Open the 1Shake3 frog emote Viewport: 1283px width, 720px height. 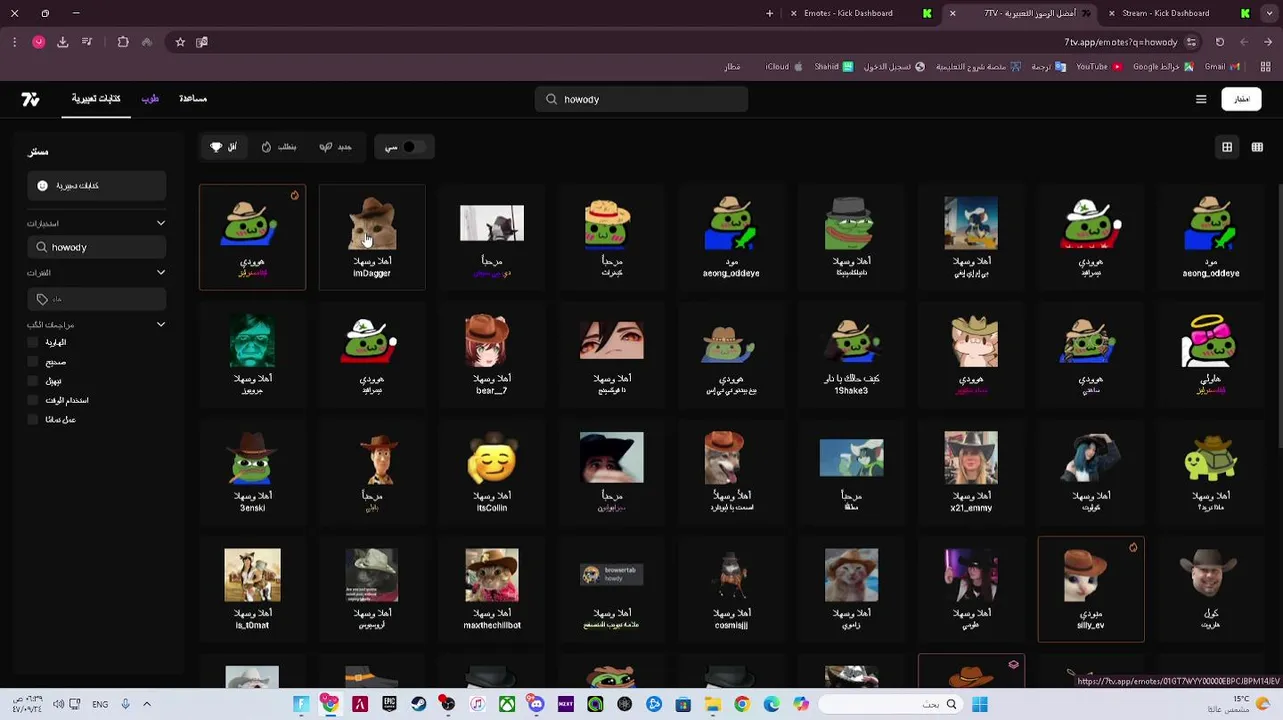(851, 355)
